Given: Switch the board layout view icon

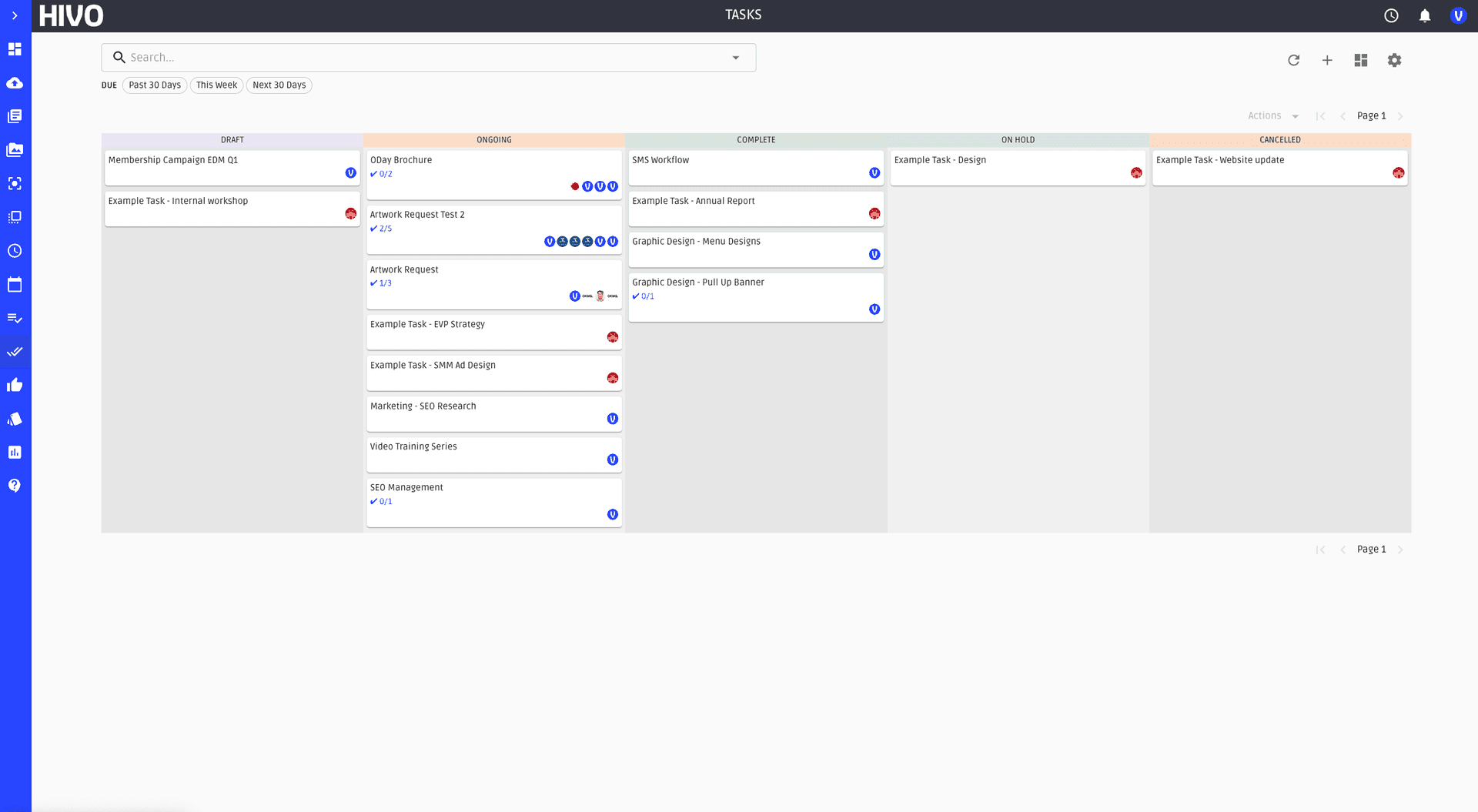Looking at the screenshot, I should (1361, 60).
